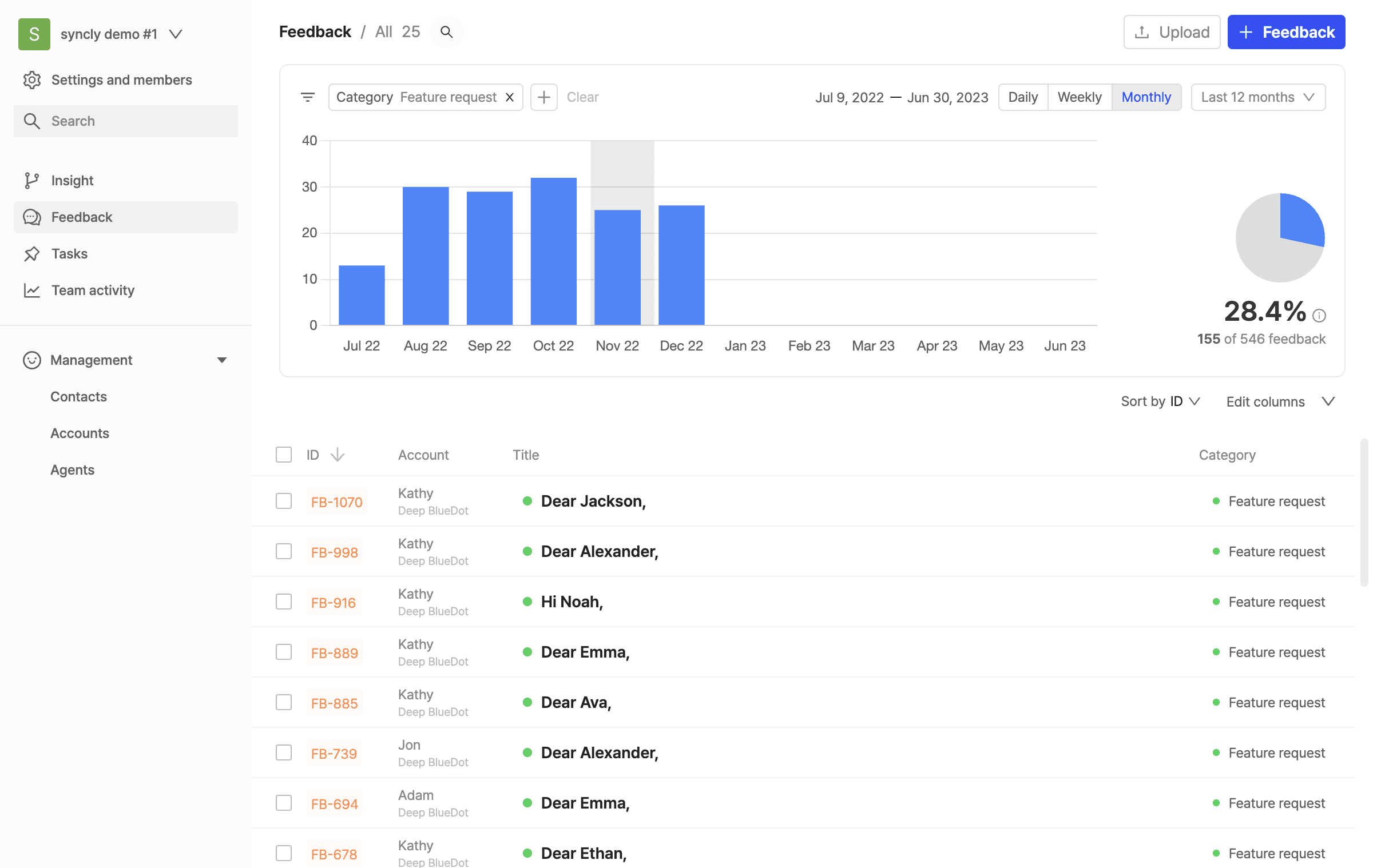
Task: Expand the Management section dropdown
Action: (x=220, y=360)
